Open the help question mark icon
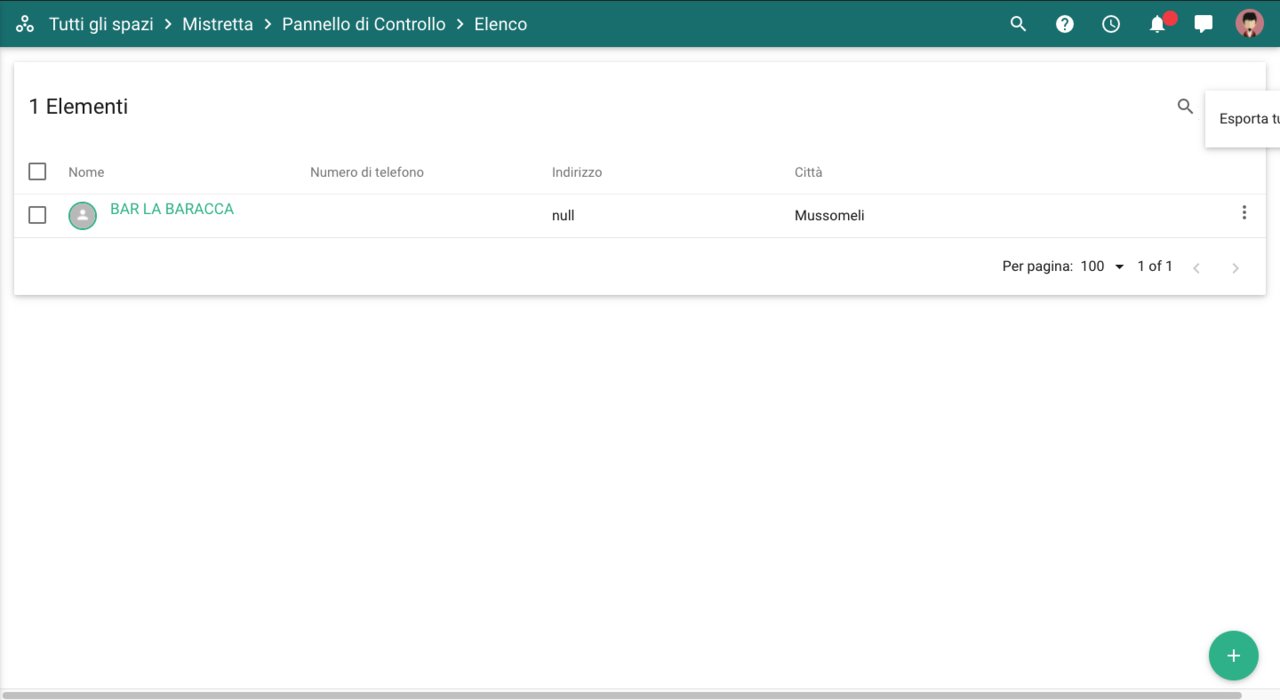This screenshot has width=1280, height=700. pos(1064,24)
